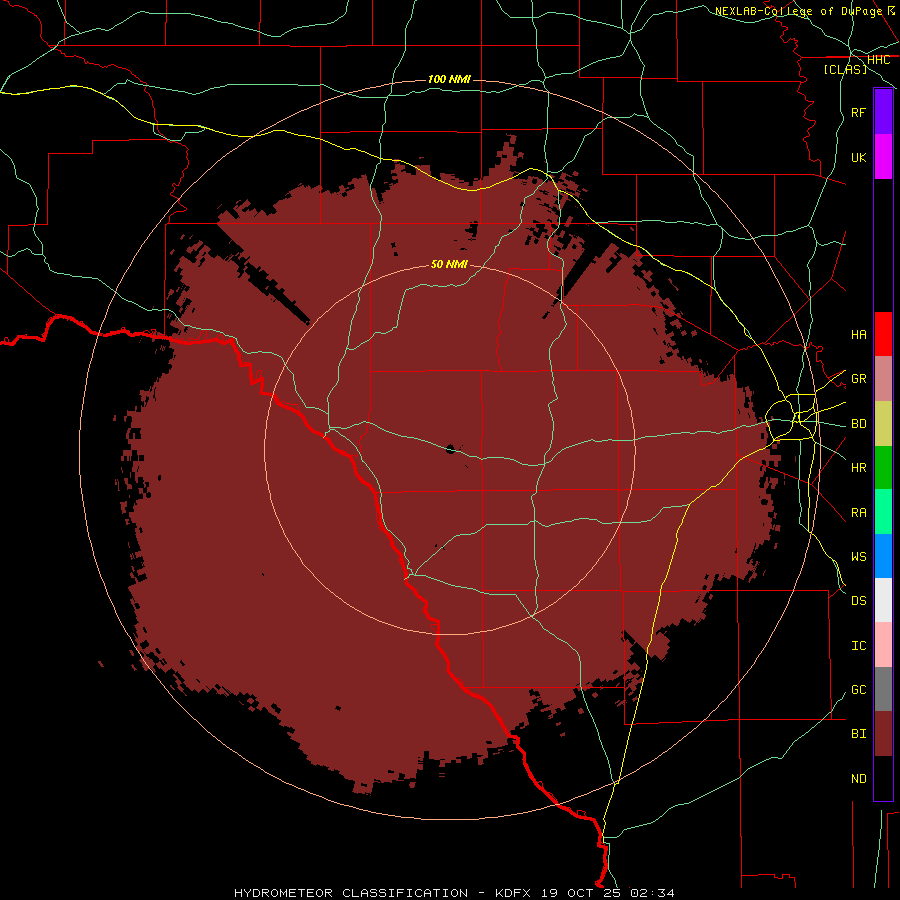
Task: Click the 'KDFX' station identifier
Action: pos(514,893)
